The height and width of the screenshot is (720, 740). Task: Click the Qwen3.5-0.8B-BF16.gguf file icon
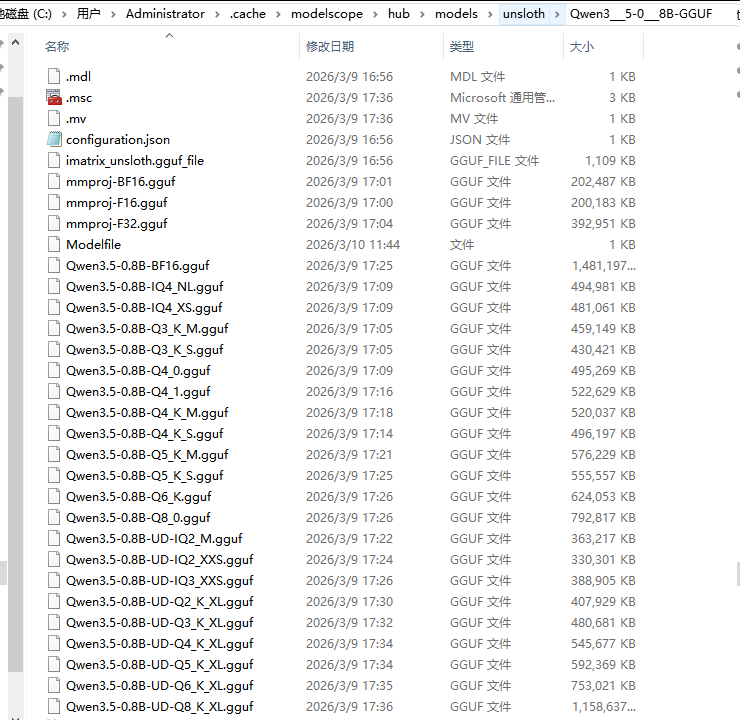coord(54,265)
